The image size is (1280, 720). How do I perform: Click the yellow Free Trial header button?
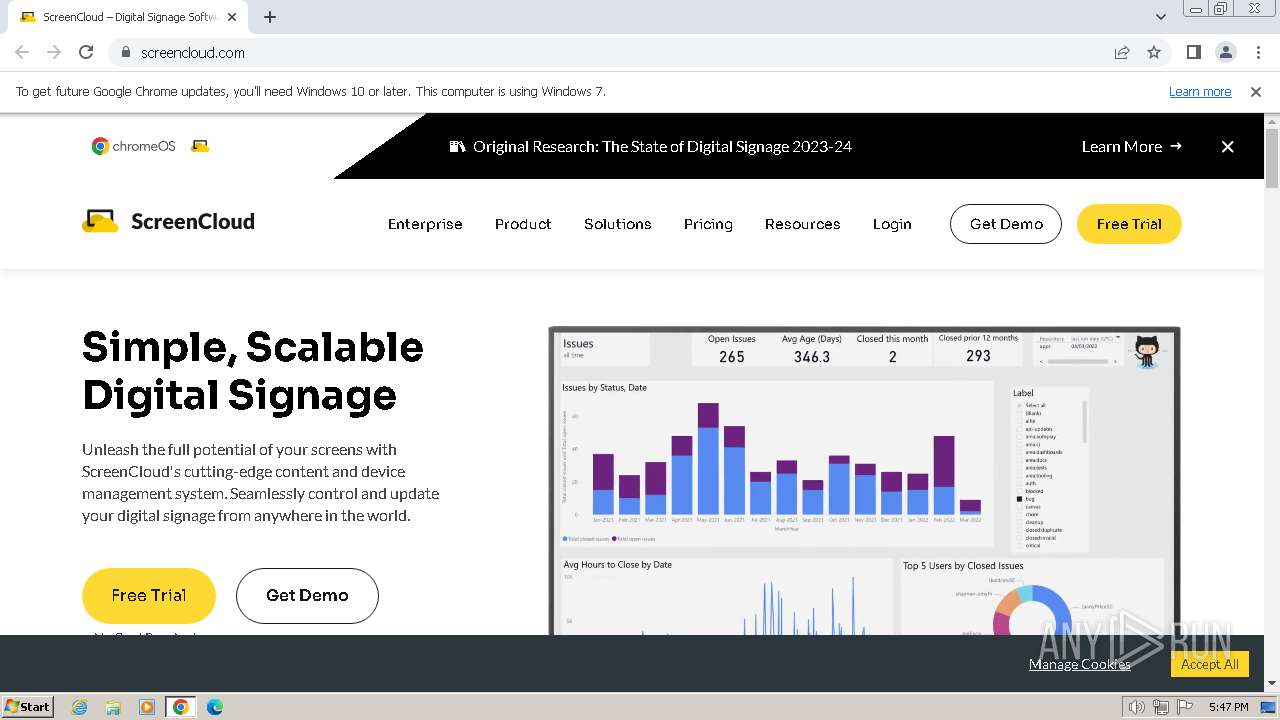click(x=1129, y=224)
